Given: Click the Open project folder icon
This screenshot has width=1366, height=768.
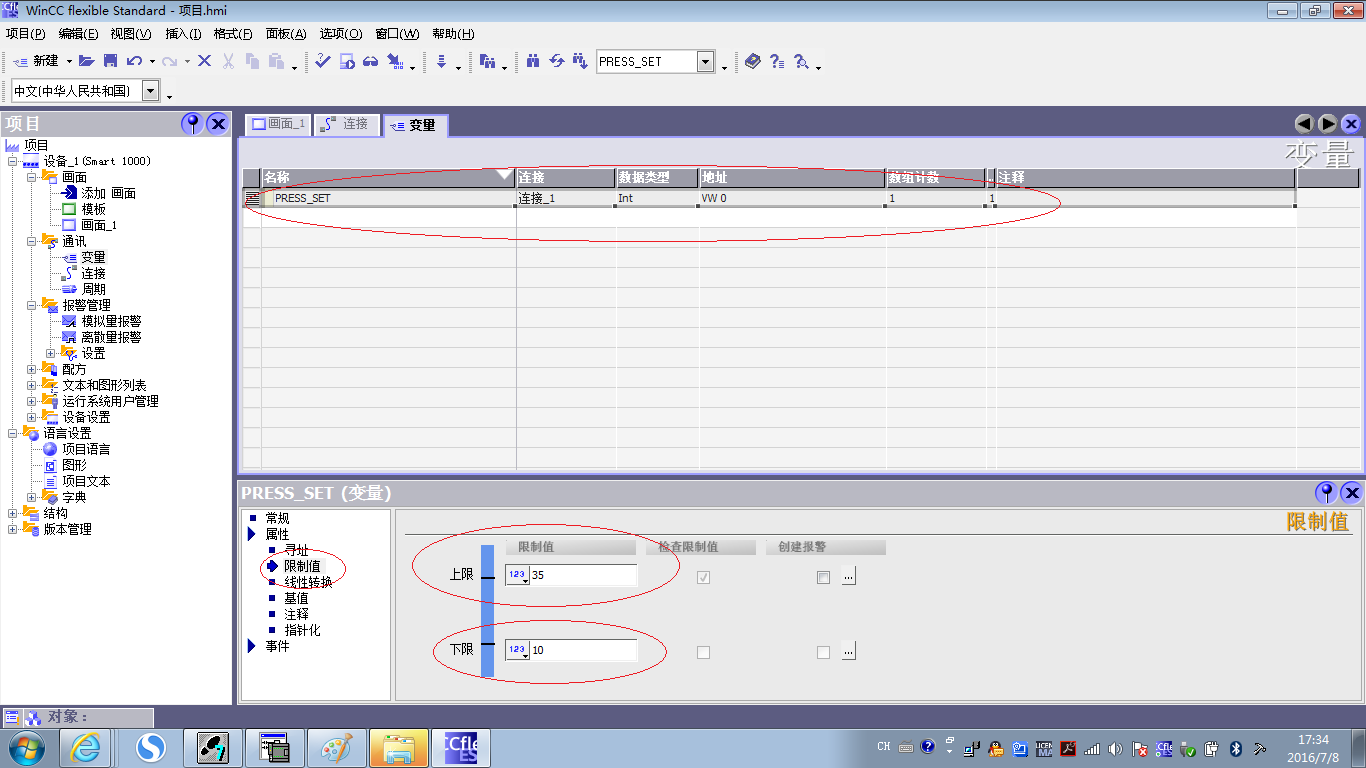Looking at the screenshot, I should 86,61.
